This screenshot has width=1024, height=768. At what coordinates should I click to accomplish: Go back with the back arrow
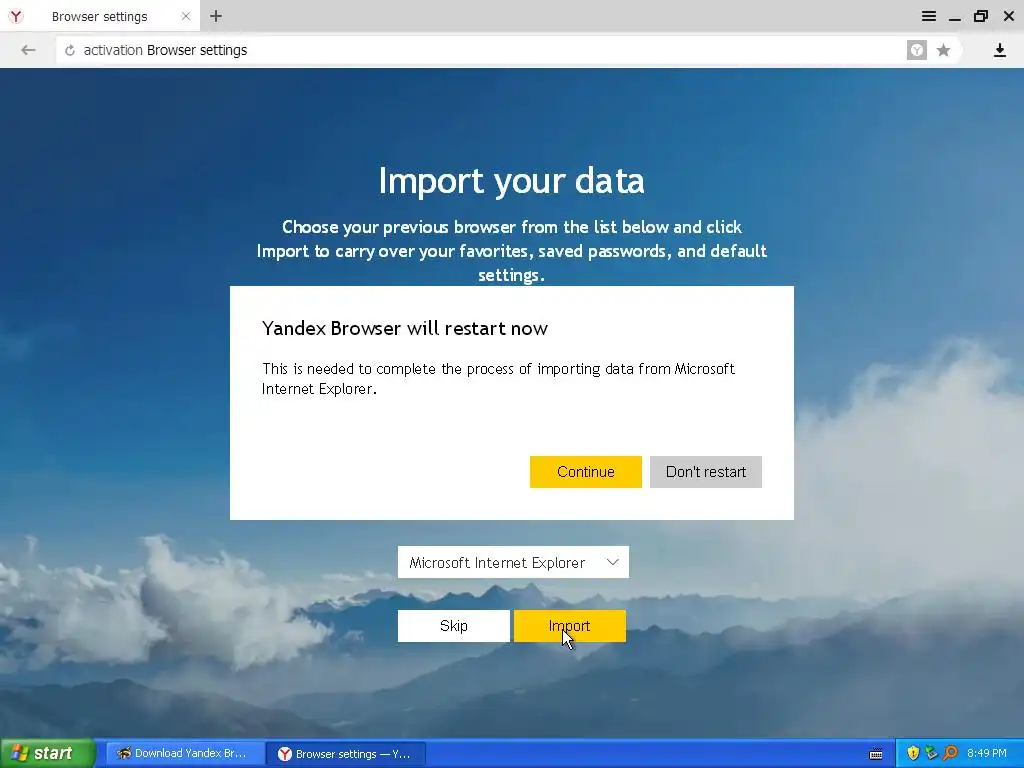[27, 50]
